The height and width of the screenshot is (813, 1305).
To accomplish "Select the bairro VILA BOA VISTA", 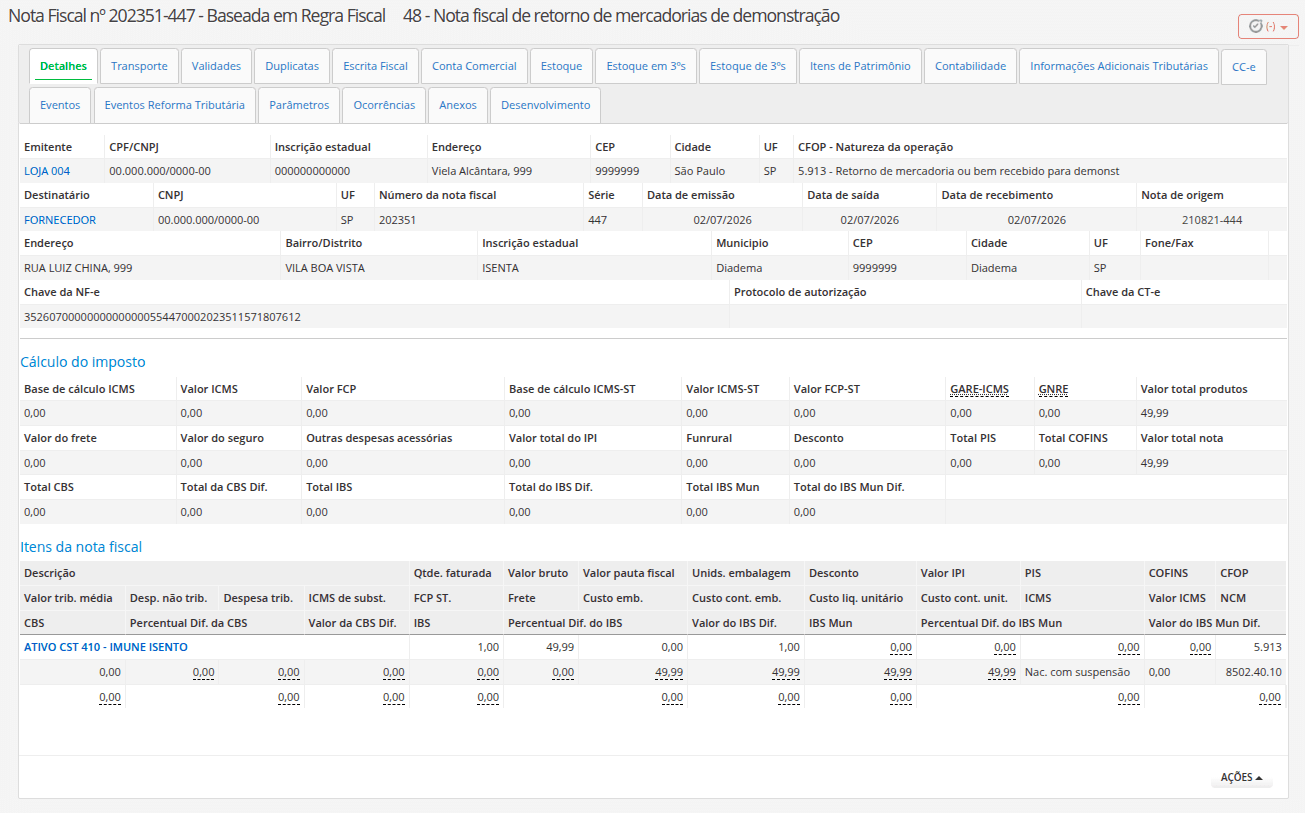I will click(x=325, y=268).
